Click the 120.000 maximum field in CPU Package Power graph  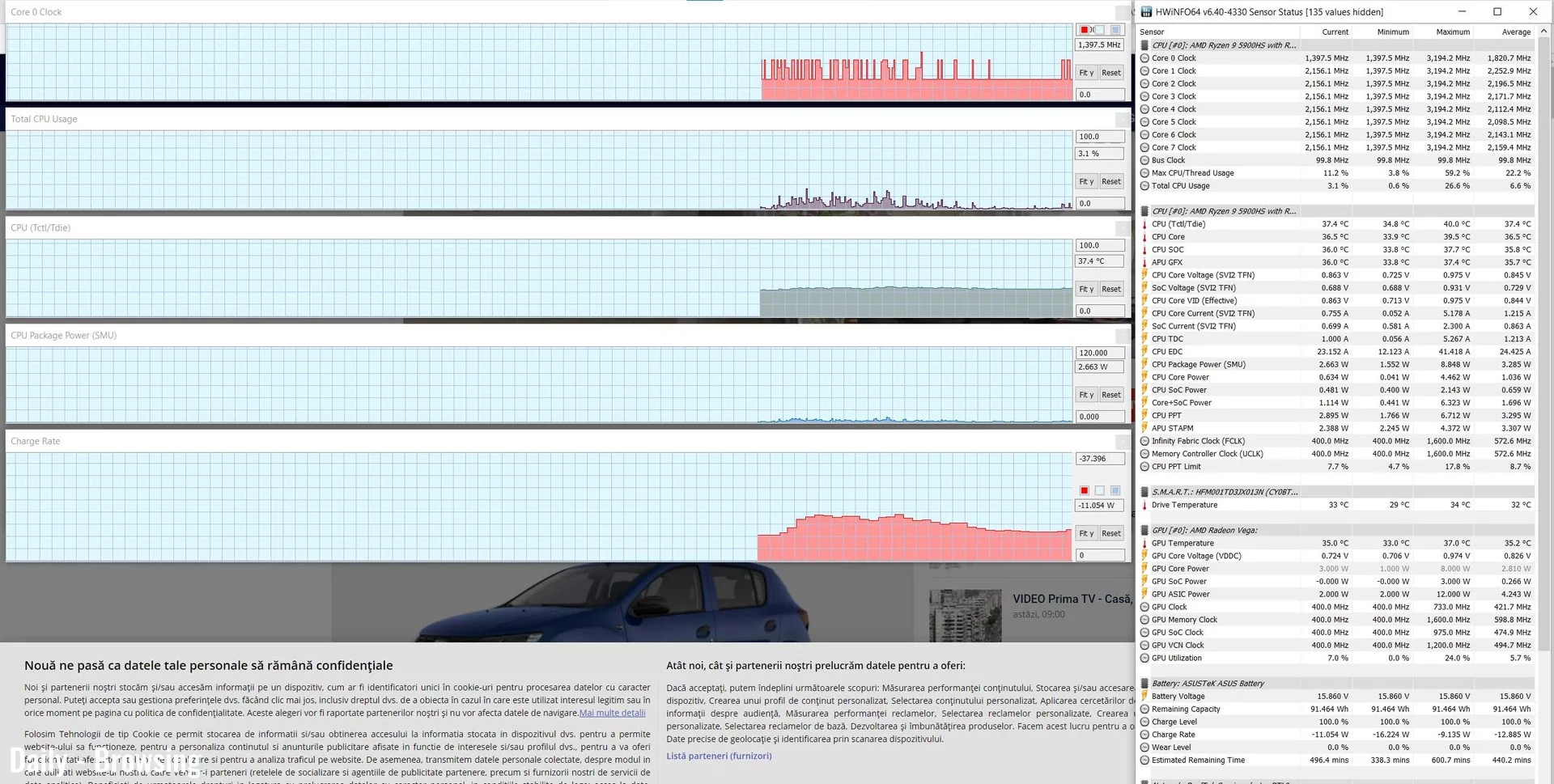click(1100, 353)
